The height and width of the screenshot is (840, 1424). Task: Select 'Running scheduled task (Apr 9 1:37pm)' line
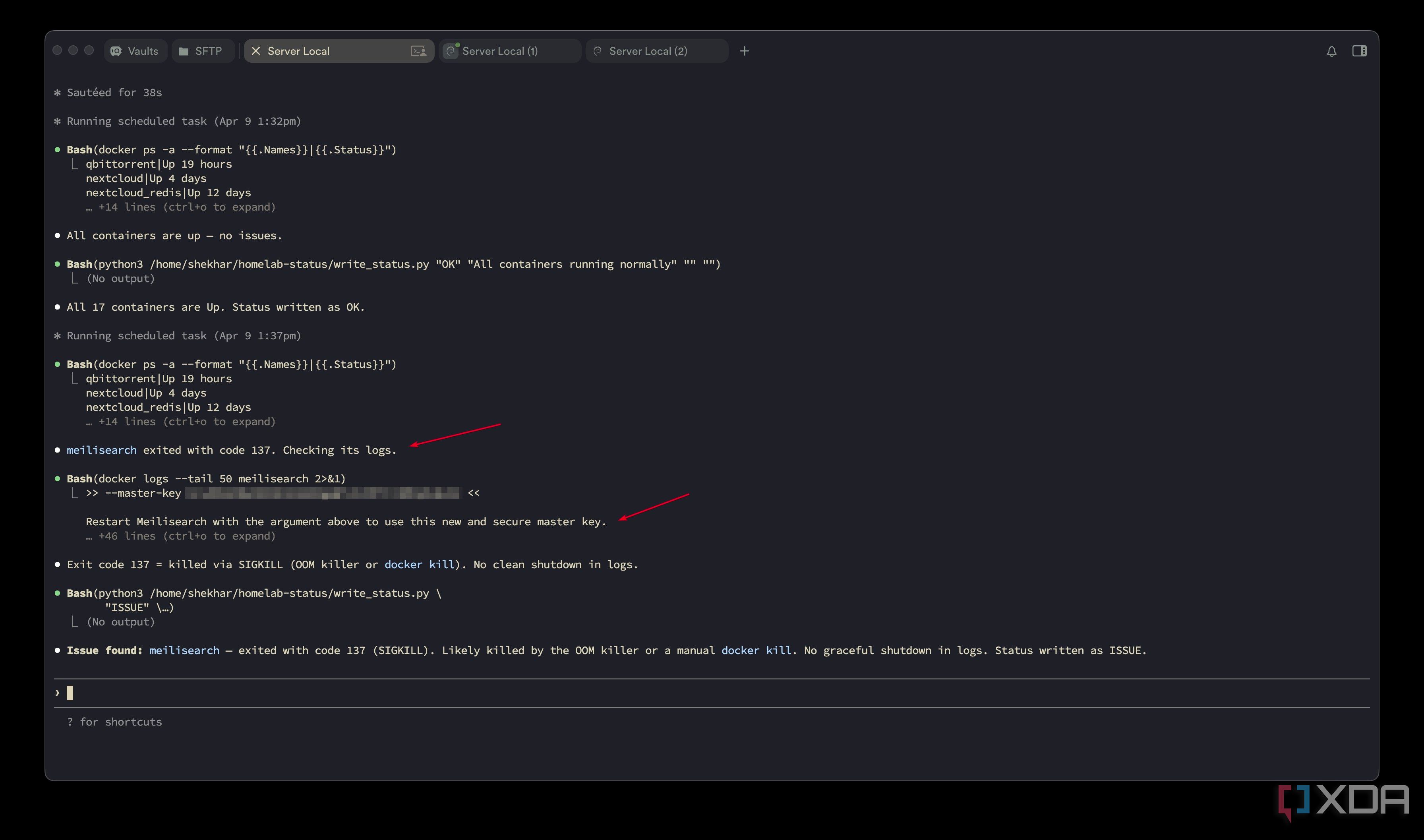tap(184, 336)
